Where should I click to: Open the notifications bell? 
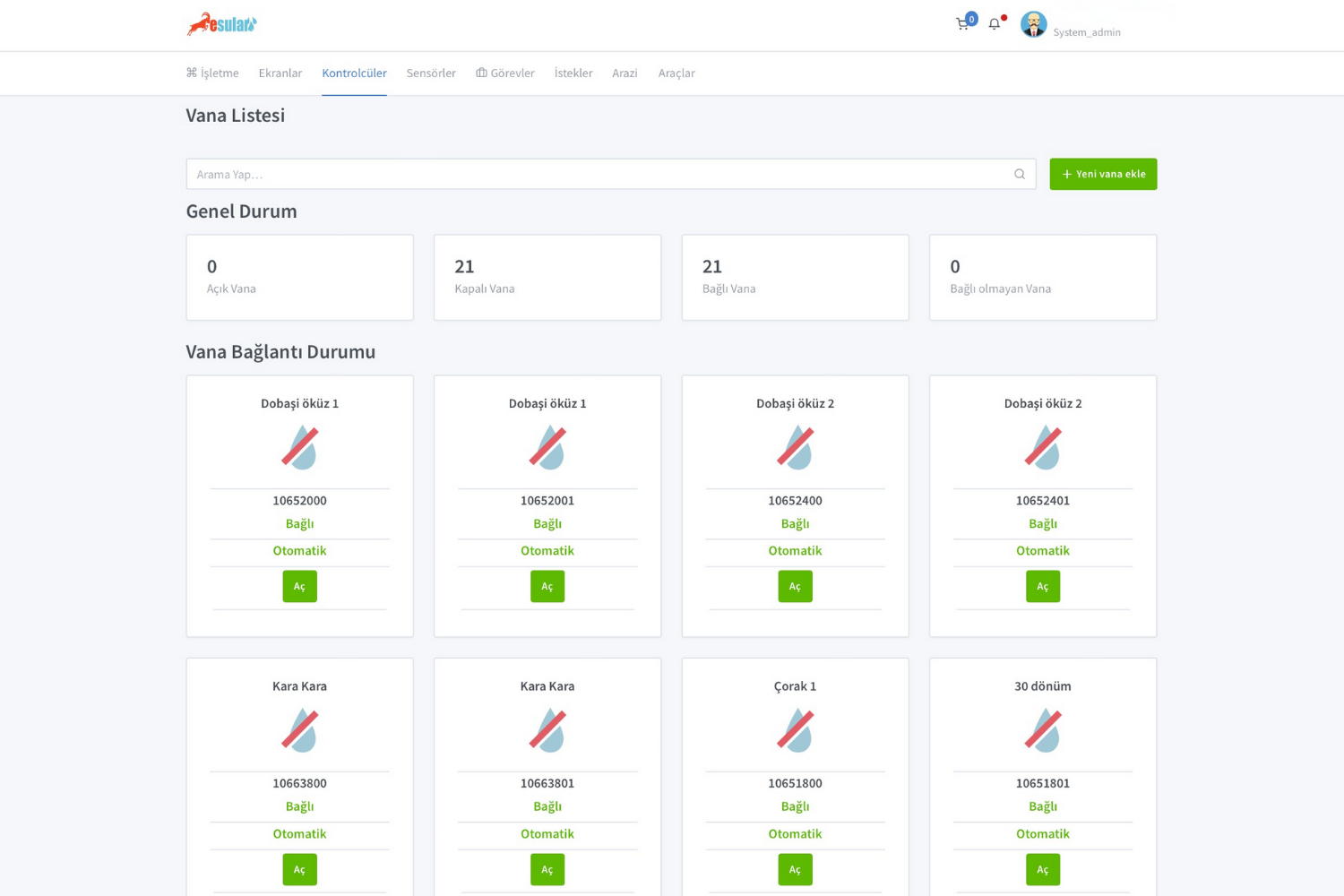tap(994, 24)
